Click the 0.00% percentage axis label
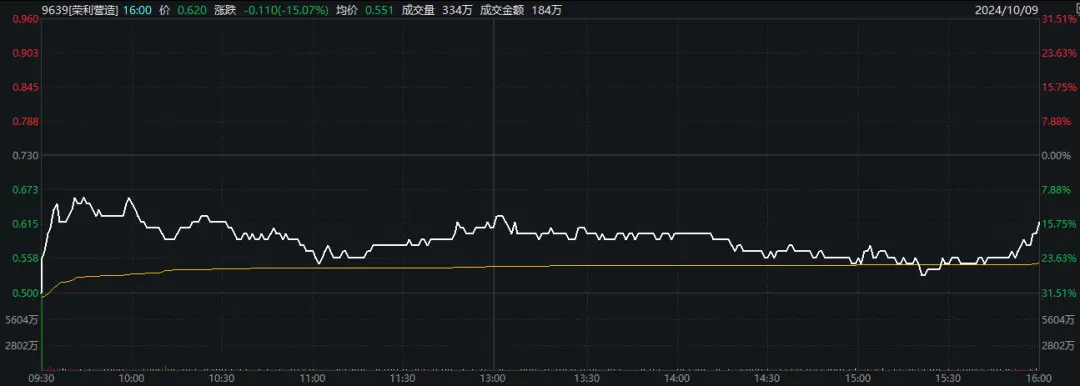The width and height of the screenshot is (1080, 386). (1058, 156)
